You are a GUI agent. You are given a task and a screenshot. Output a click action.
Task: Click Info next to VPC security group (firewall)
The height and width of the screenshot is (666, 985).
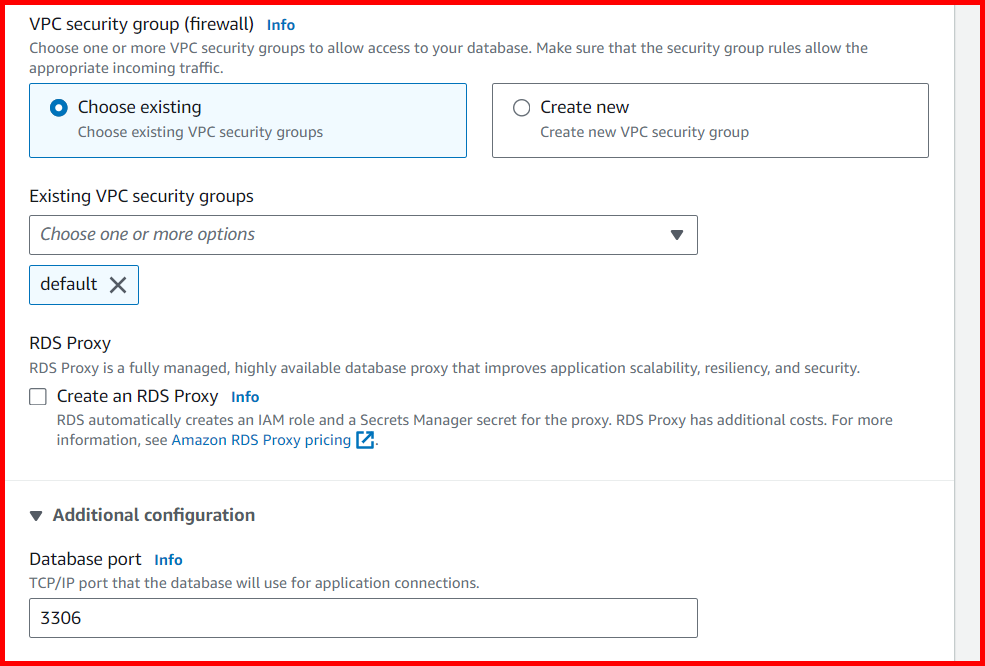281,24
